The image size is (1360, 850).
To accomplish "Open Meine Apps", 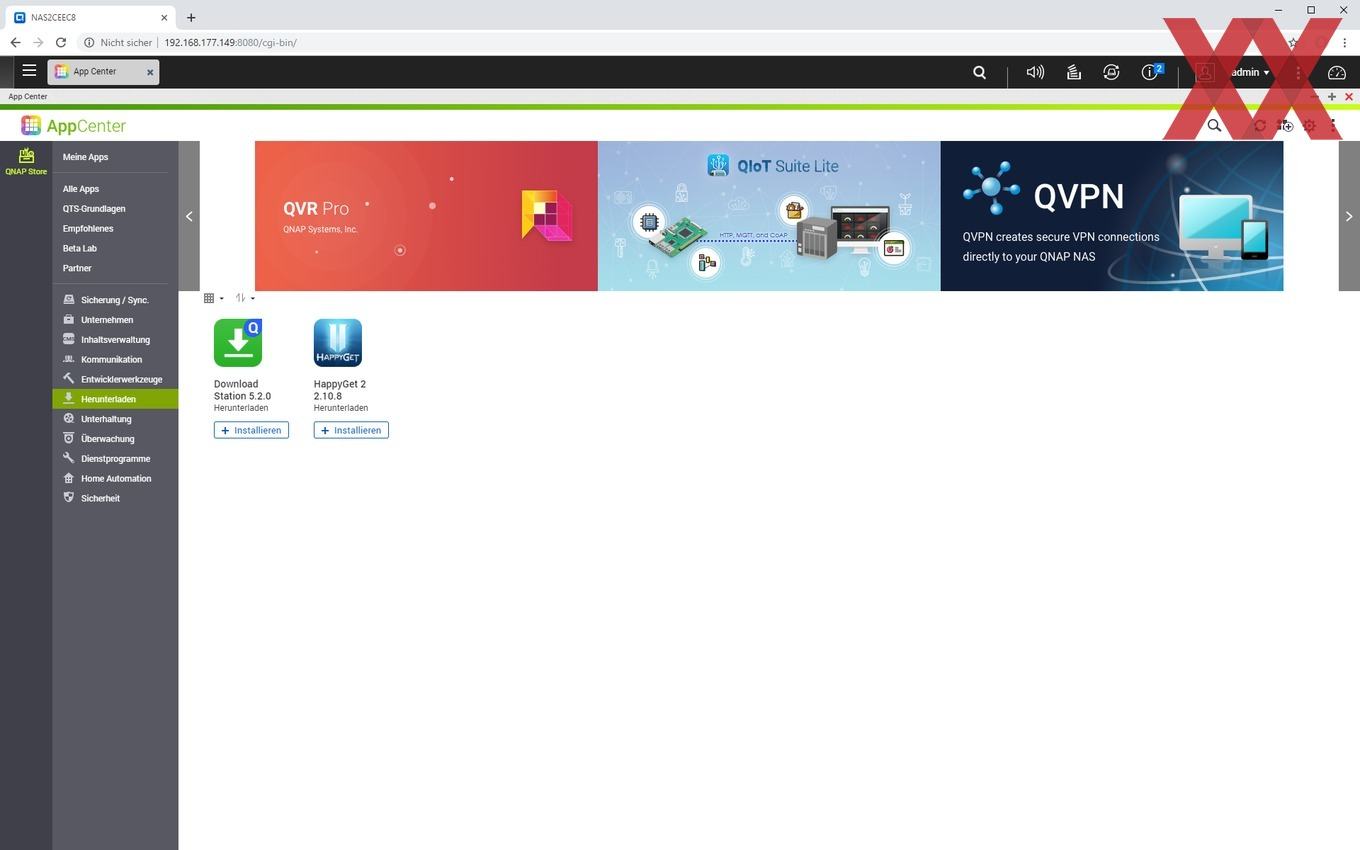I will click(x=85, y=157).
